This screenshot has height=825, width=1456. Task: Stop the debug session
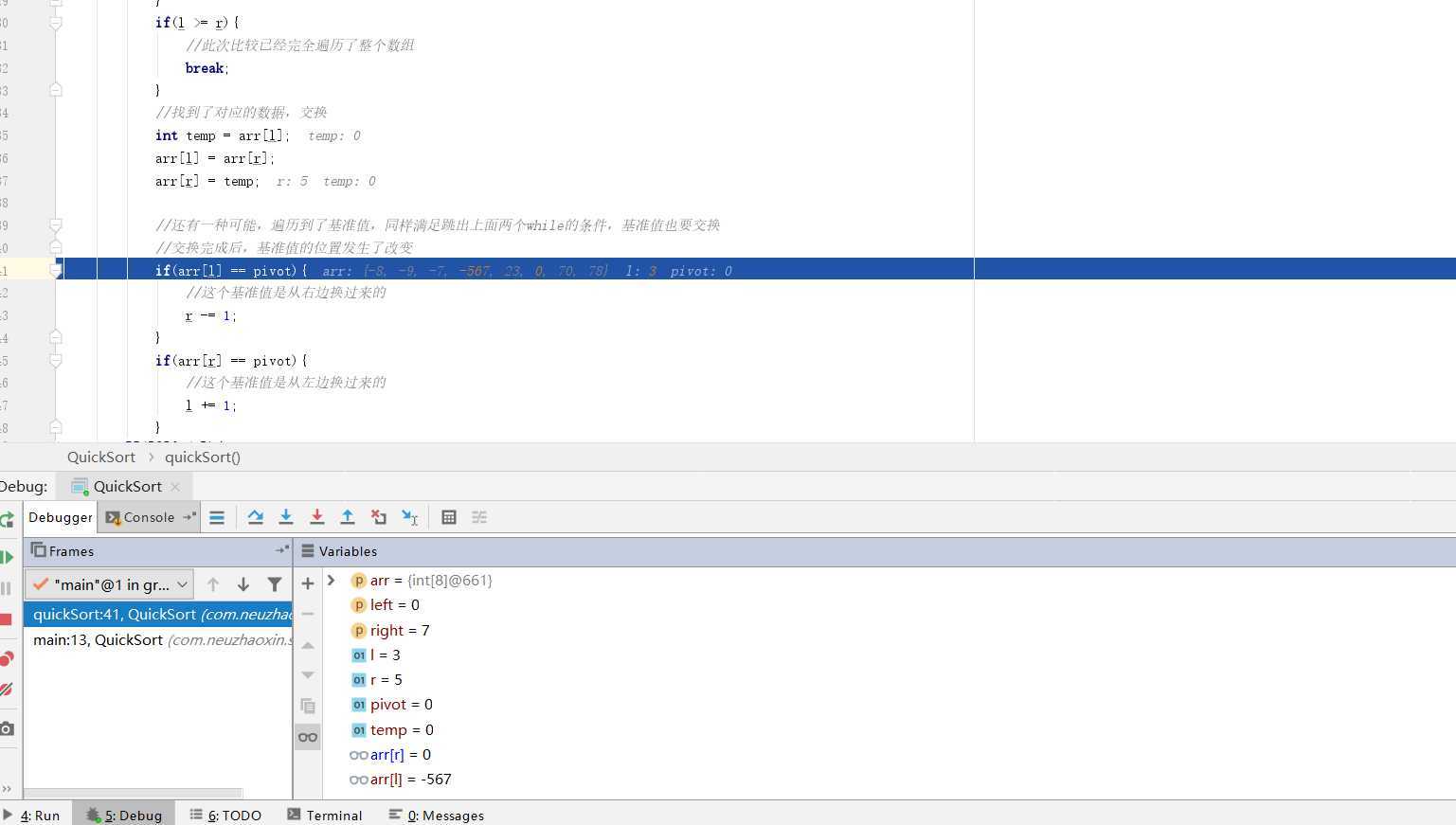point(7,619)
